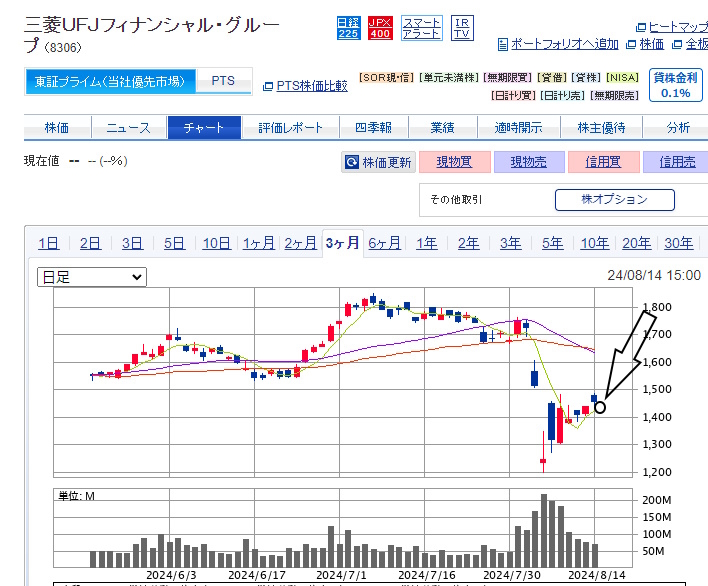Select the 2年 chart period

(x=469, y=243)
